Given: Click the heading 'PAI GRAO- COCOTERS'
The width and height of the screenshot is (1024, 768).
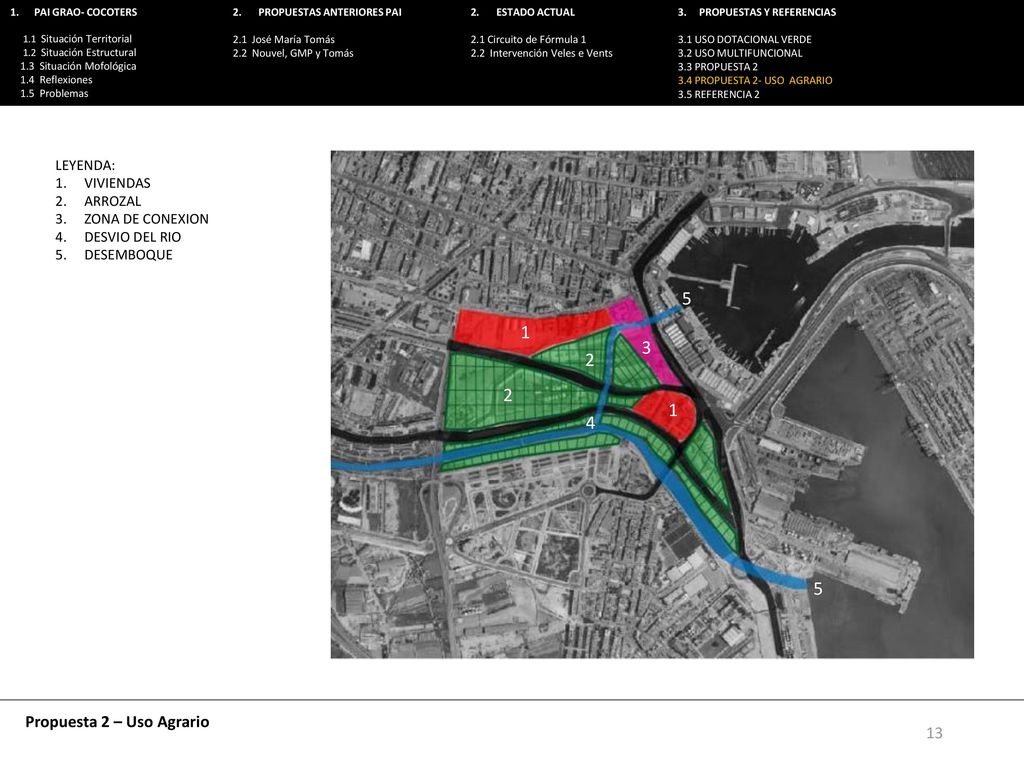Looking at the screenshot, I should (86, 12).
